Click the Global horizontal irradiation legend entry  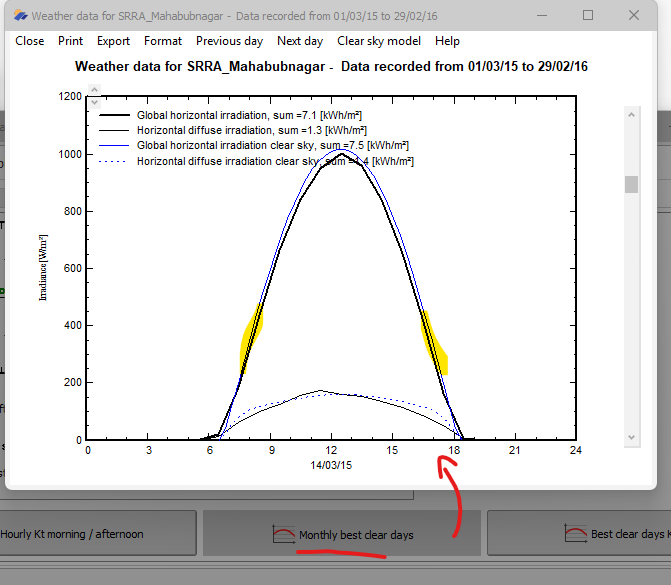point(249,115)
